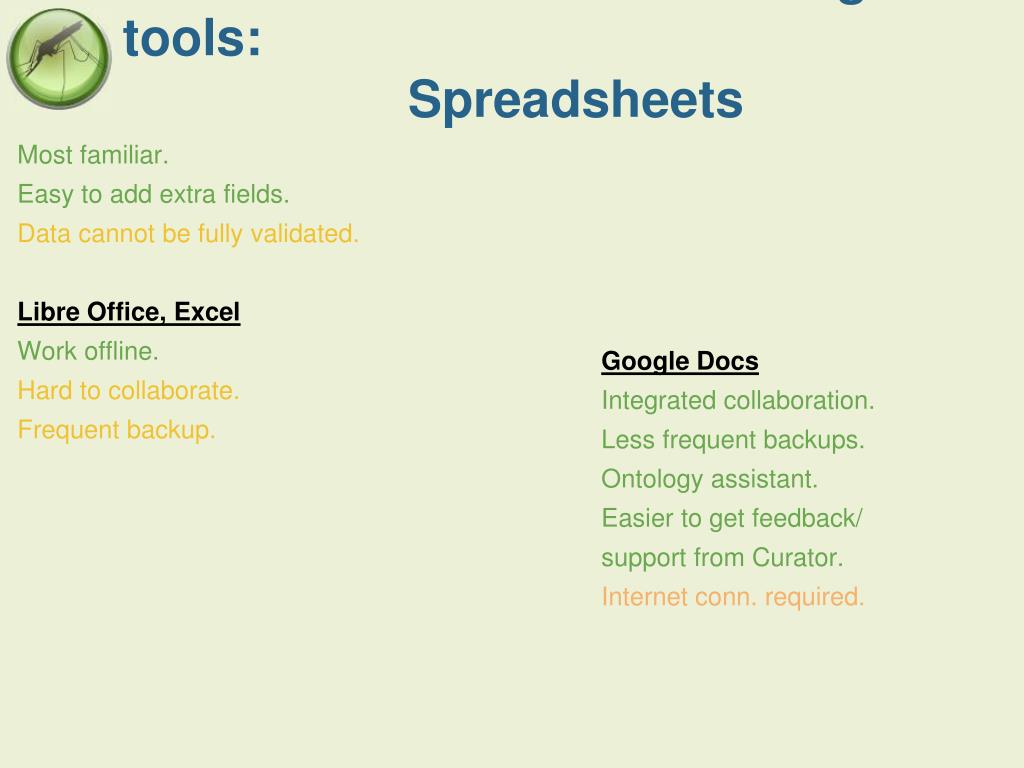Click the 'tools:' title text
Screen dimensions: 1024x768
192,39
